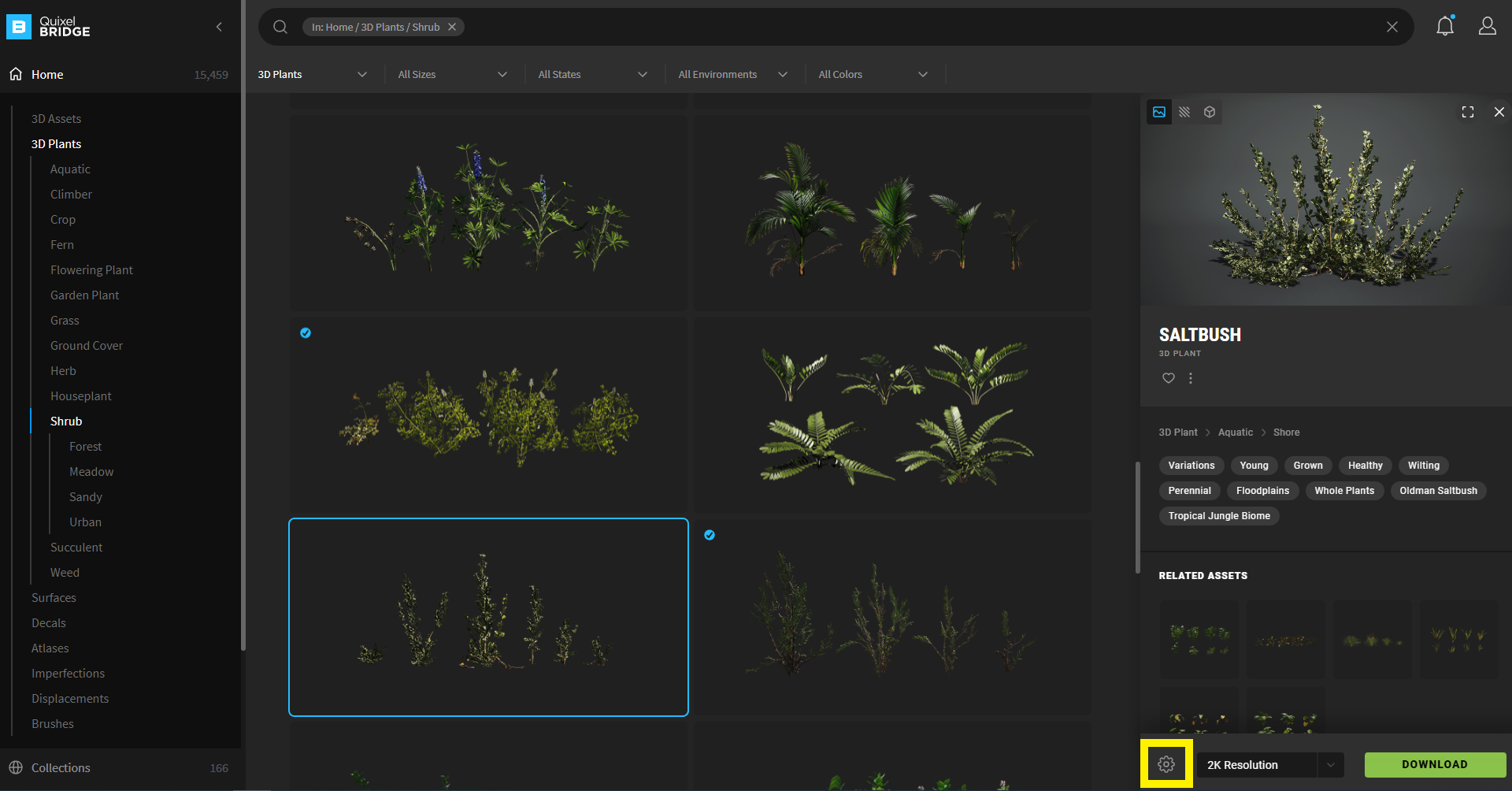The height and width of the screenshot is (791, 1512).
Task: Select the lupine flowers asset thumbnail
Action: tap(488, 212)
